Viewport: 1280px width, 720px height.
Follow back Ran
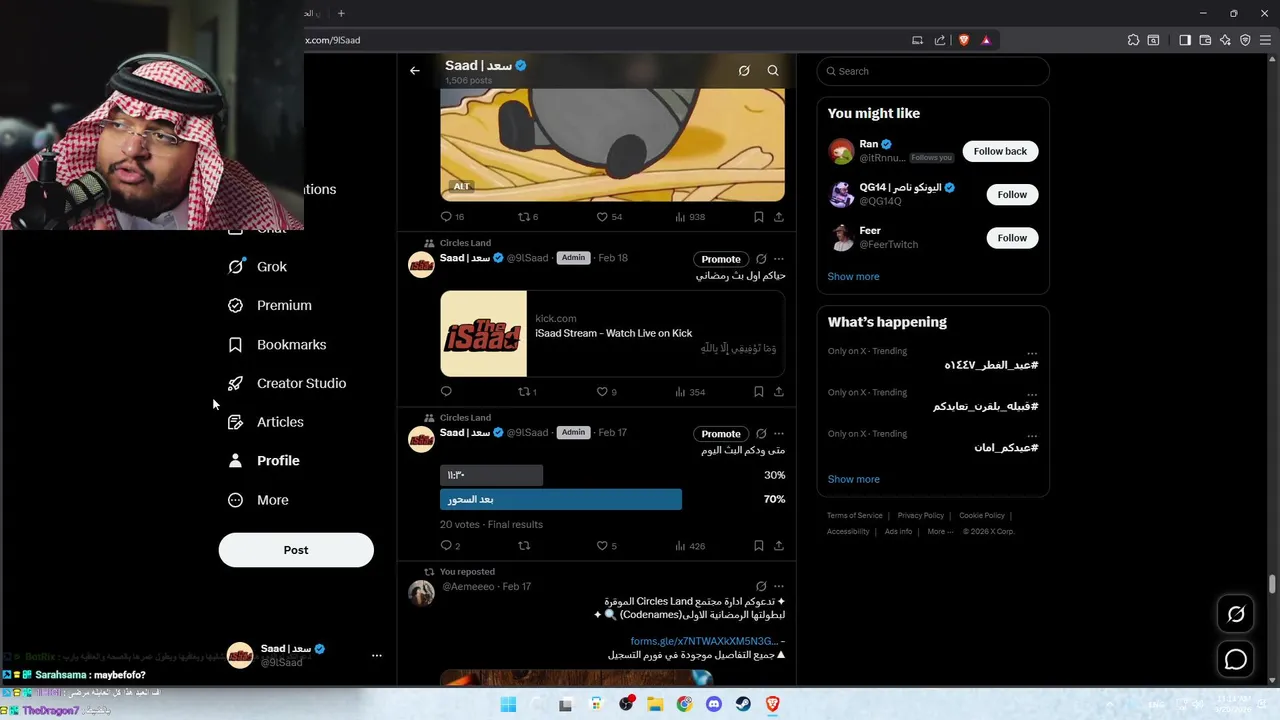tap(1000, 151)
